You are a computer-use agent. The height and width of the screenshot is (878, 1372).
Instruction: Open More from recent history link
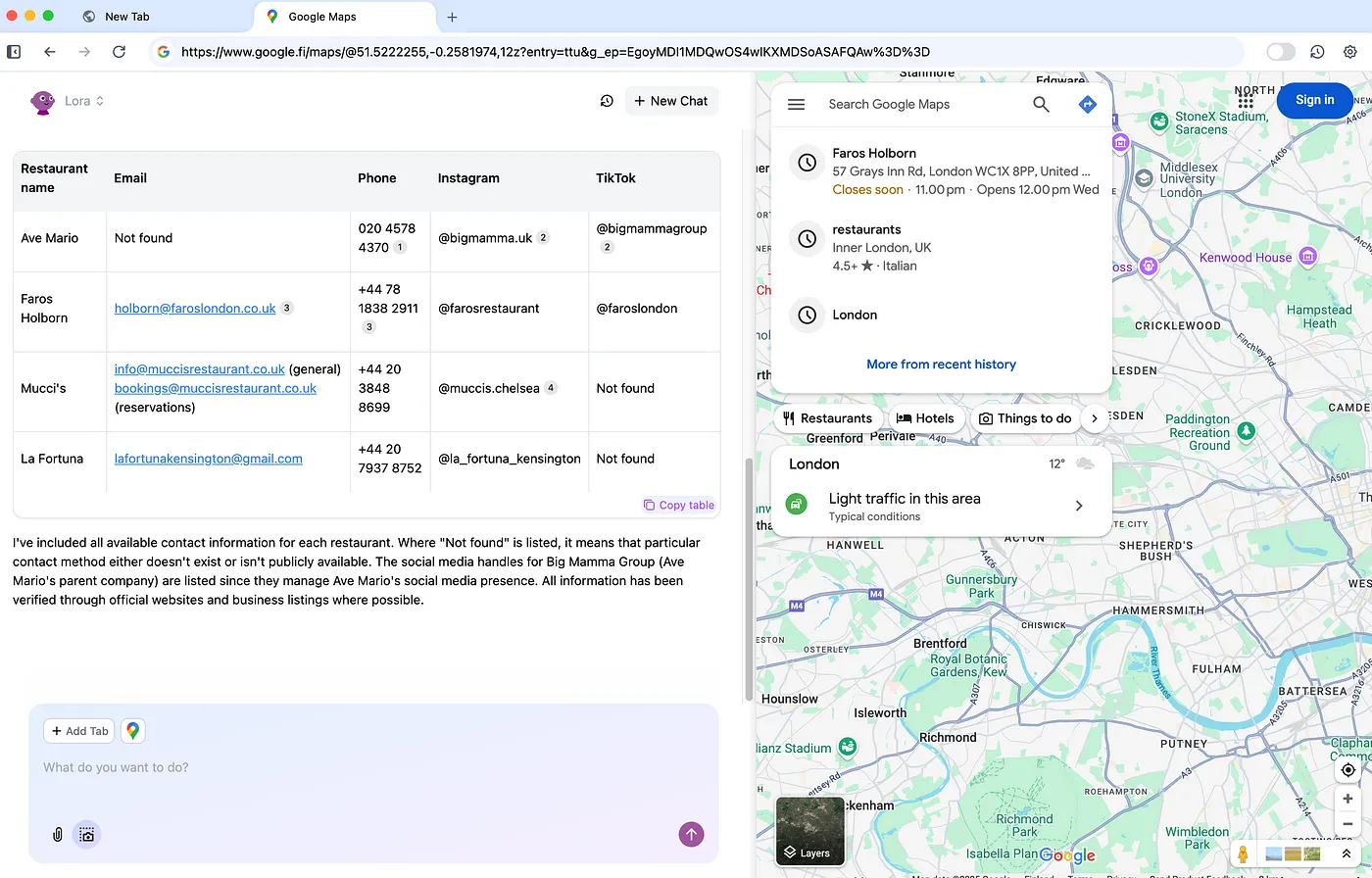(x=941, y=364)
